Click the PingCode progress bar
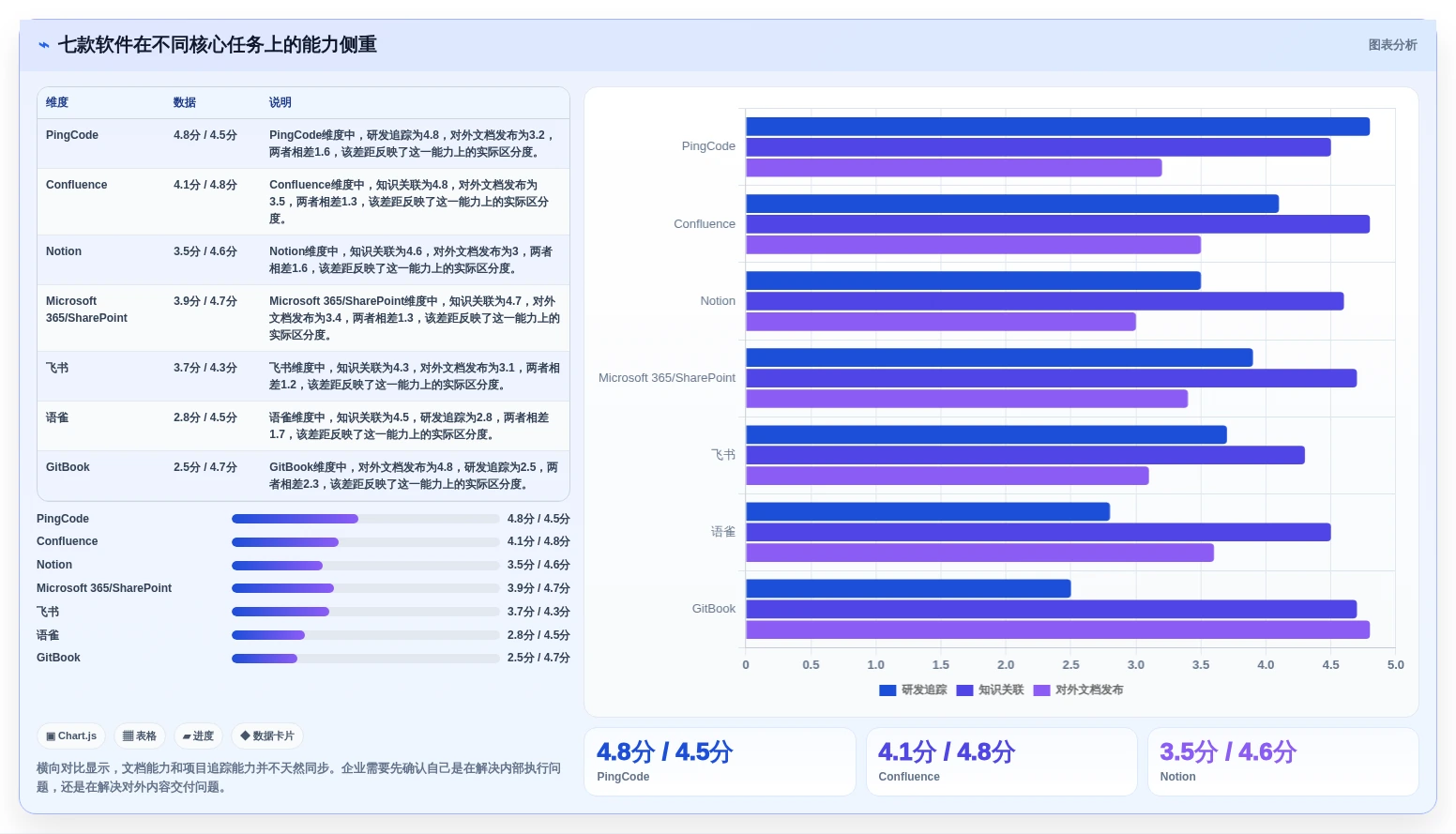The width and height of the screenshot is (1456, 834). (x=365, y=519)
